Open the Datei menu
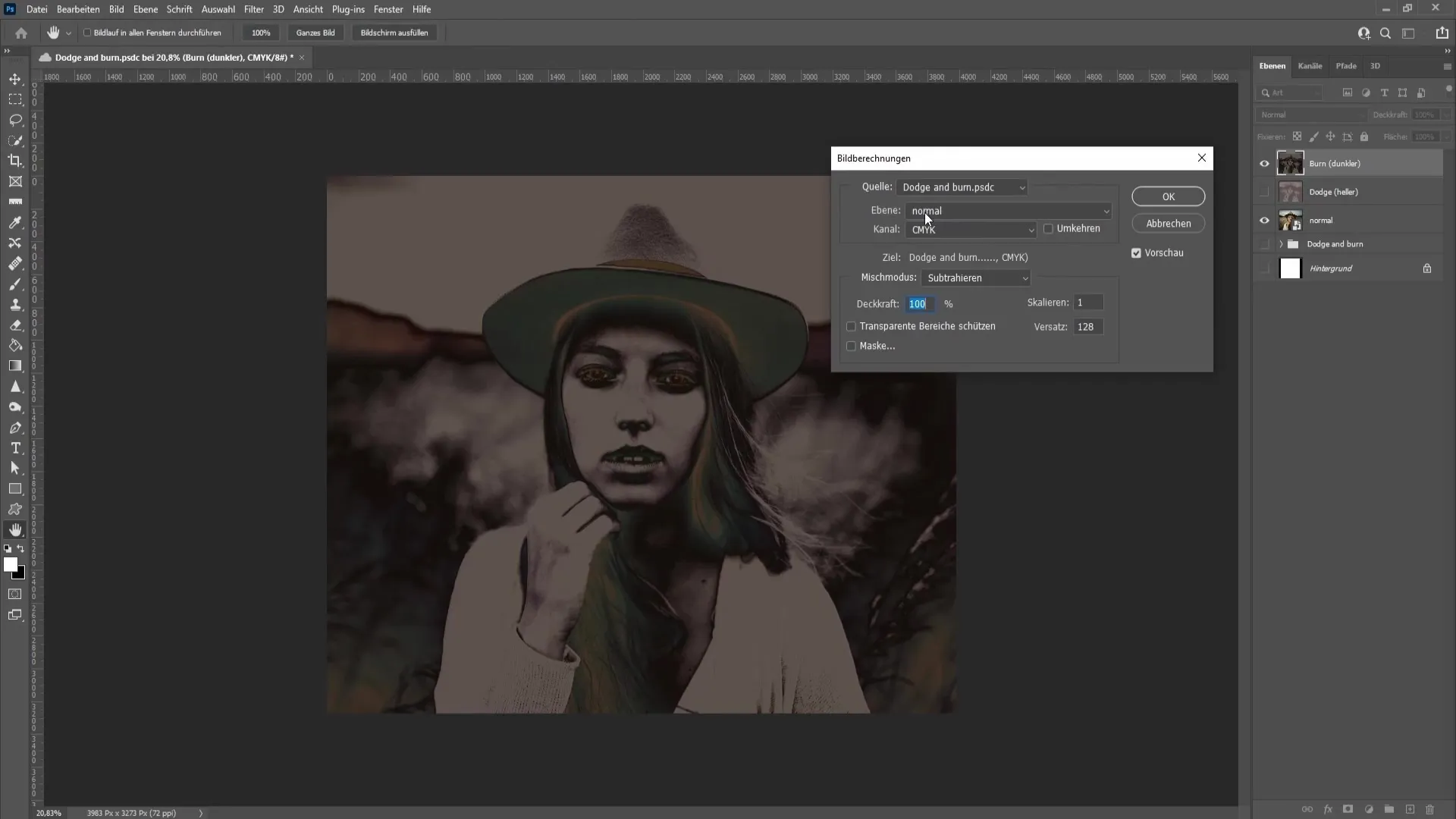The width and height of the screenshot is (1456, 819). [36, 9]
